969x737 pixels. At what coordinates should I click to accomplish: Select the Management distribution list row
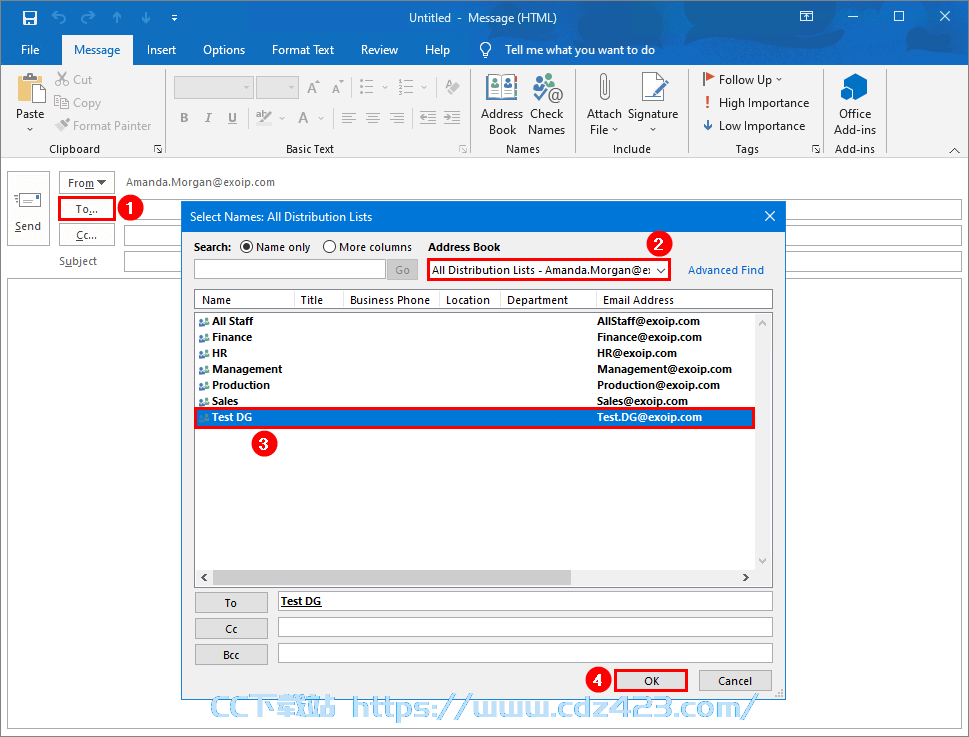[x=474, y=369]
